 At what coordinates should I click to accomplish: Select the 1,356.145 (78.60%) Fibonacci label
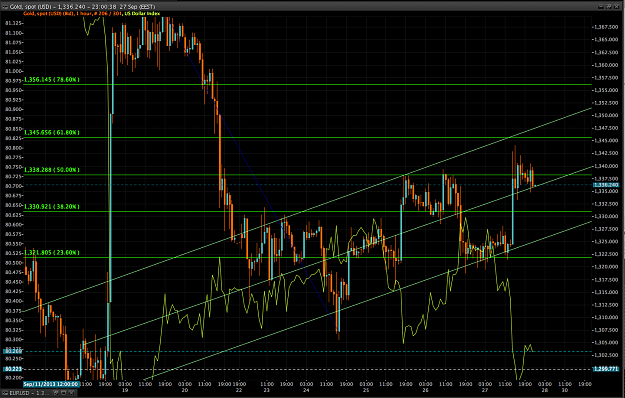tap(52, 80)
